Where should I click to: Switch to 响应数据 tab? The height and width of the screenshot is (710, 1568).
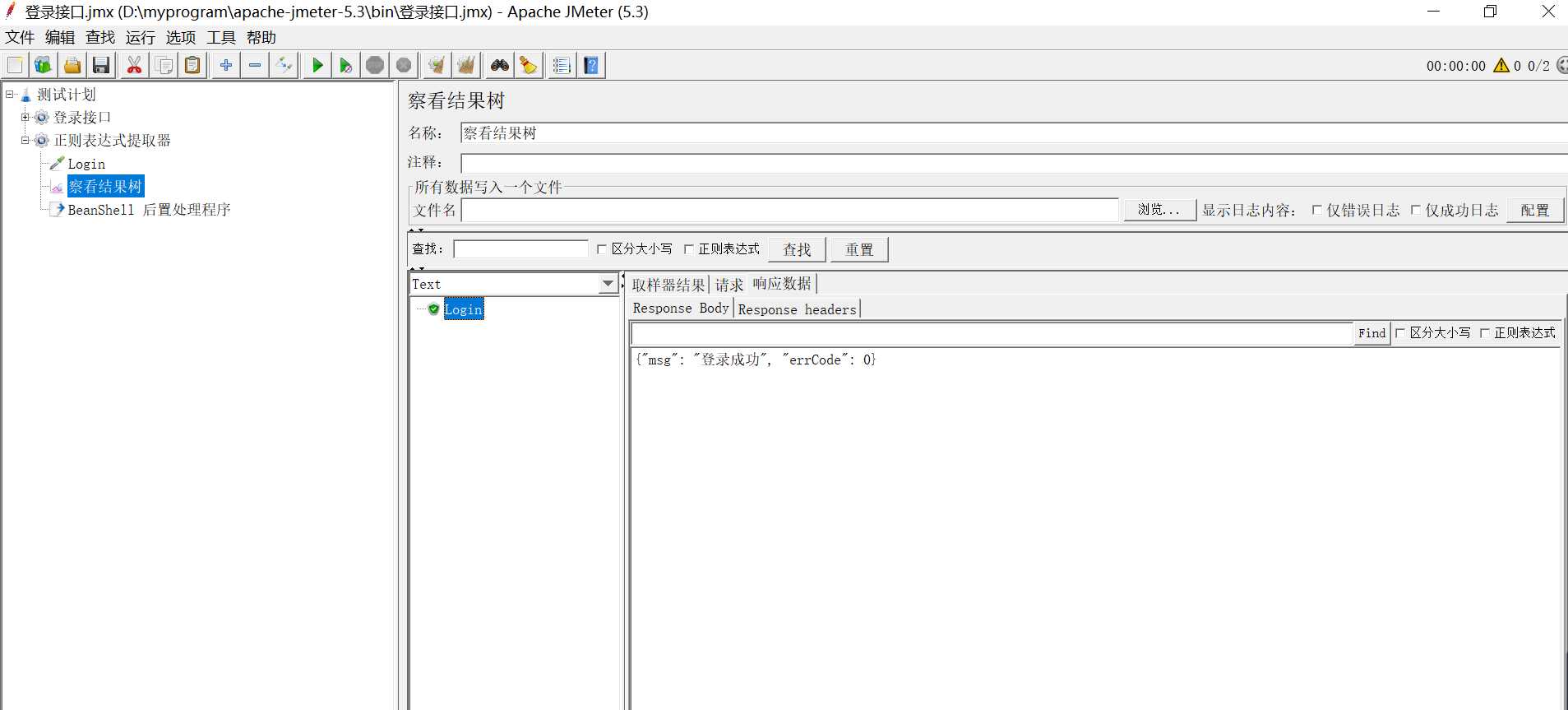pos(782,284)
